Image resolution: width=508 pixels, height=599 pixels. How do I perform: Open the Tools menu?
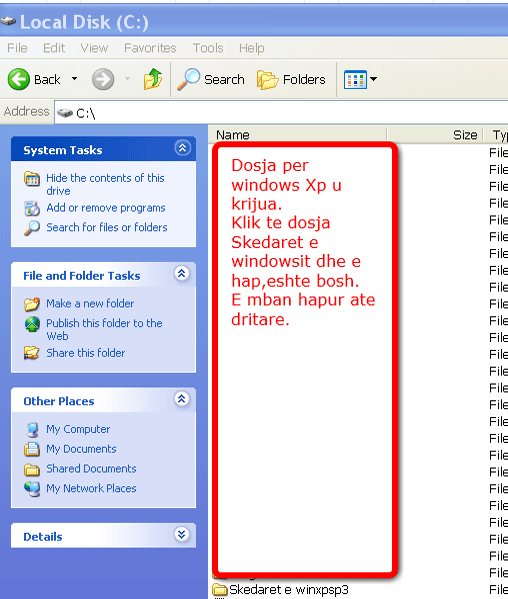[208, 48]
